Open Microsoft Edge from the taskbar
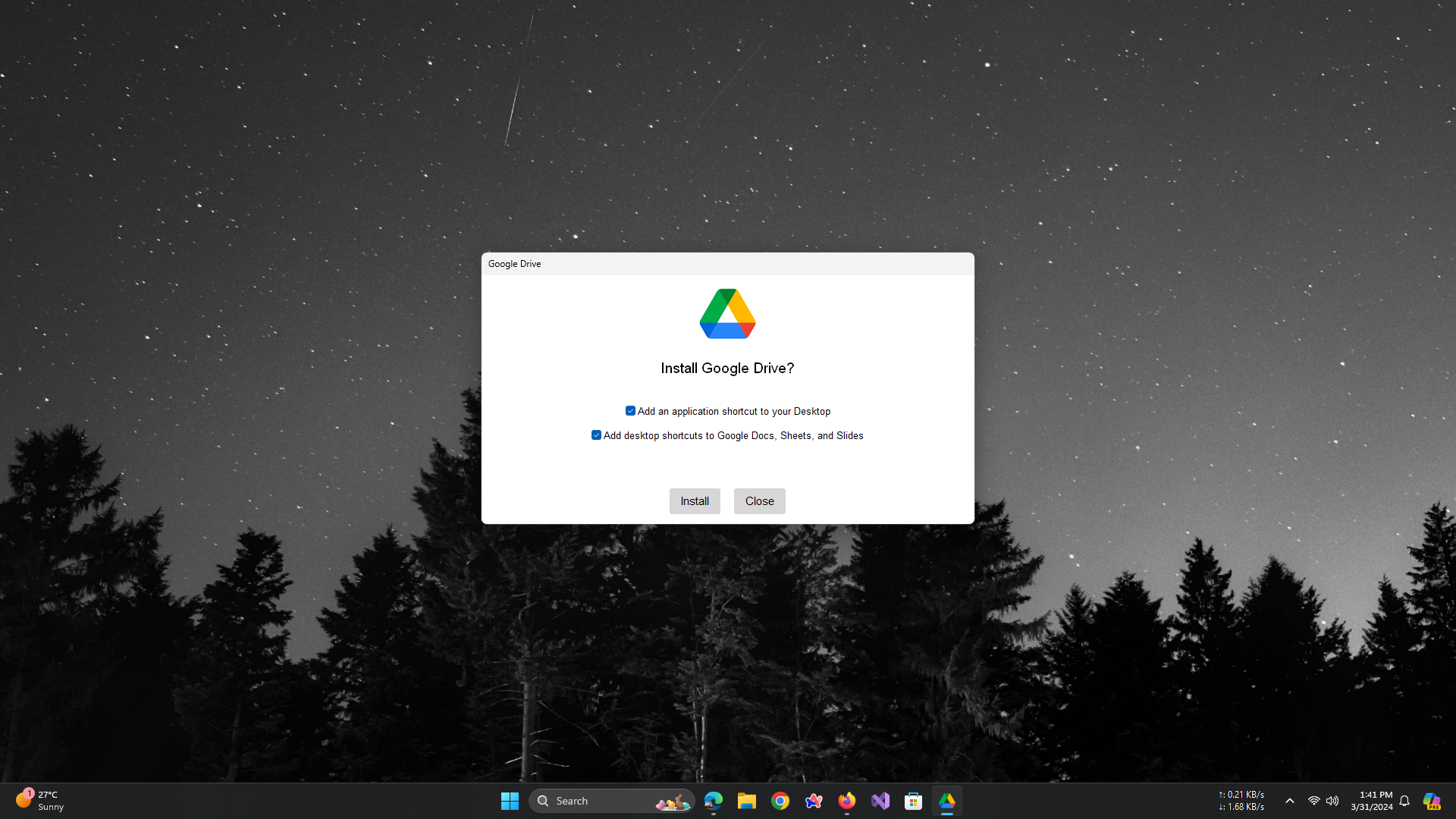Viewport: 1456px width, 819px height. pos(713,801)
